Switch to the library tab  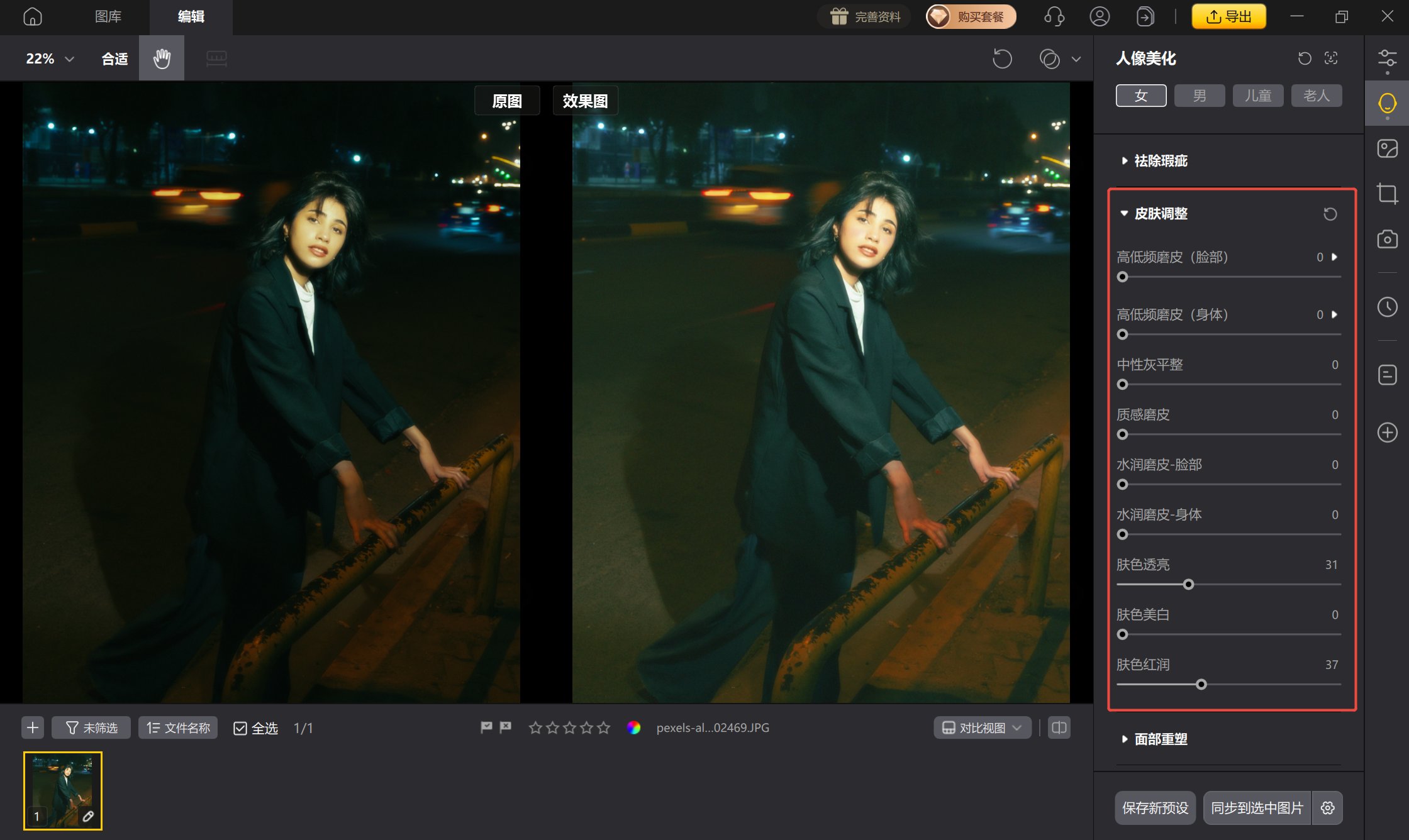coord(108,16)
